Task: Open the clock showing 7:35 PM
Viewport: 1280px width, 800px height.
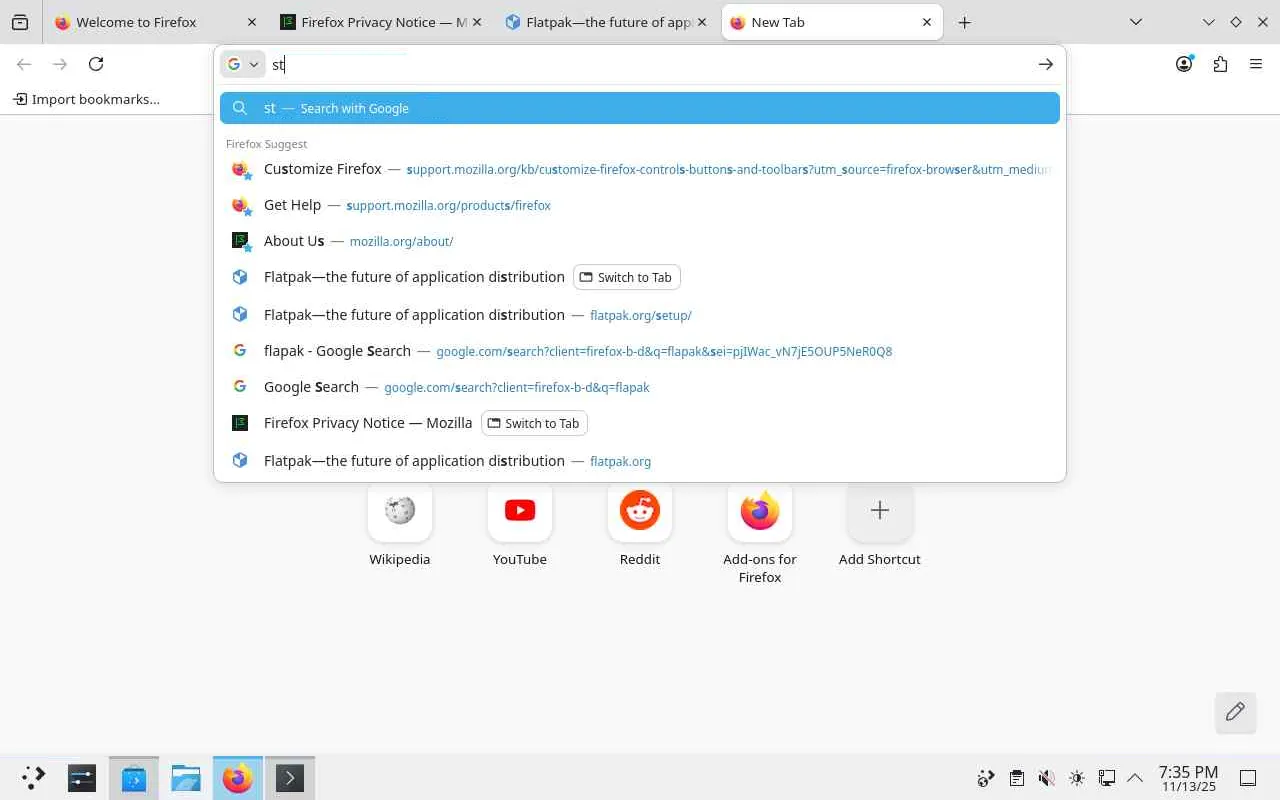Action: click(1188, 778)
